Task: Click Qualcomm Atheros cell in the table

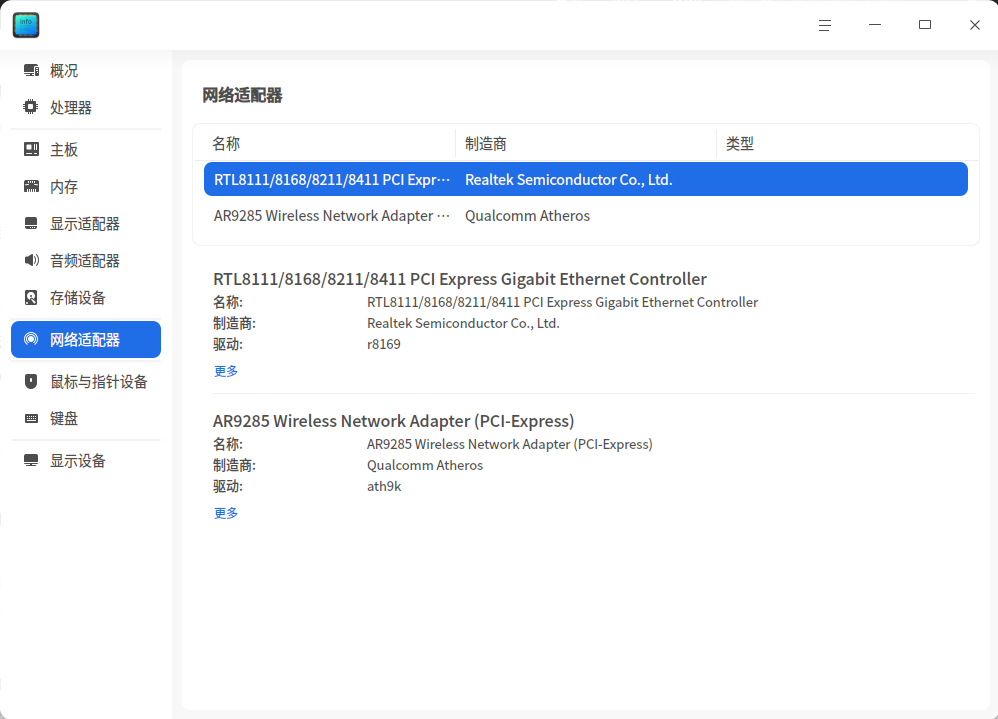Action: click(x=528, y=216)
